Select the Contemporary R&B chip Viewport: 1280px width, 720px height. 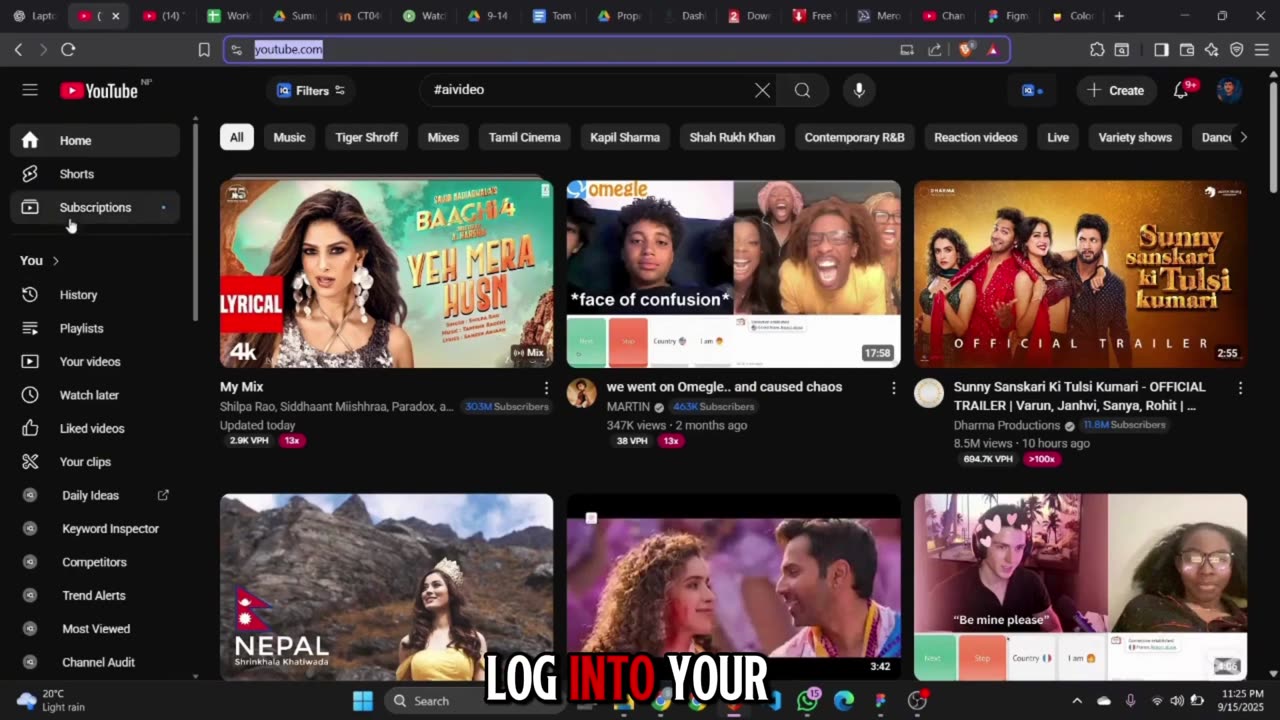[x=854, y=137]
